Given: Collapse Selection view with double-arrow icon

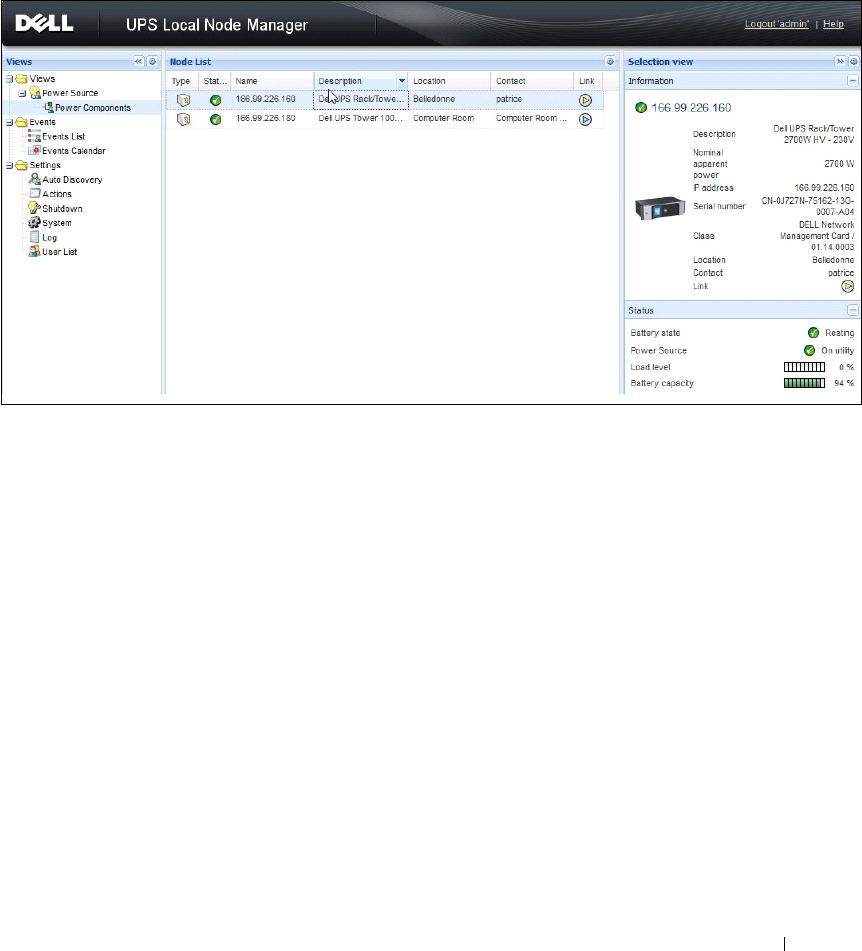Looking at the screenshot, I should [x=840, y=61].
